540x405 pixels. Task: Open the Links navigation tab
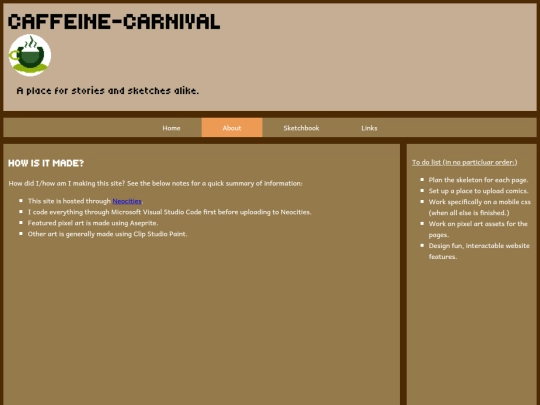[x=369, y=128]
